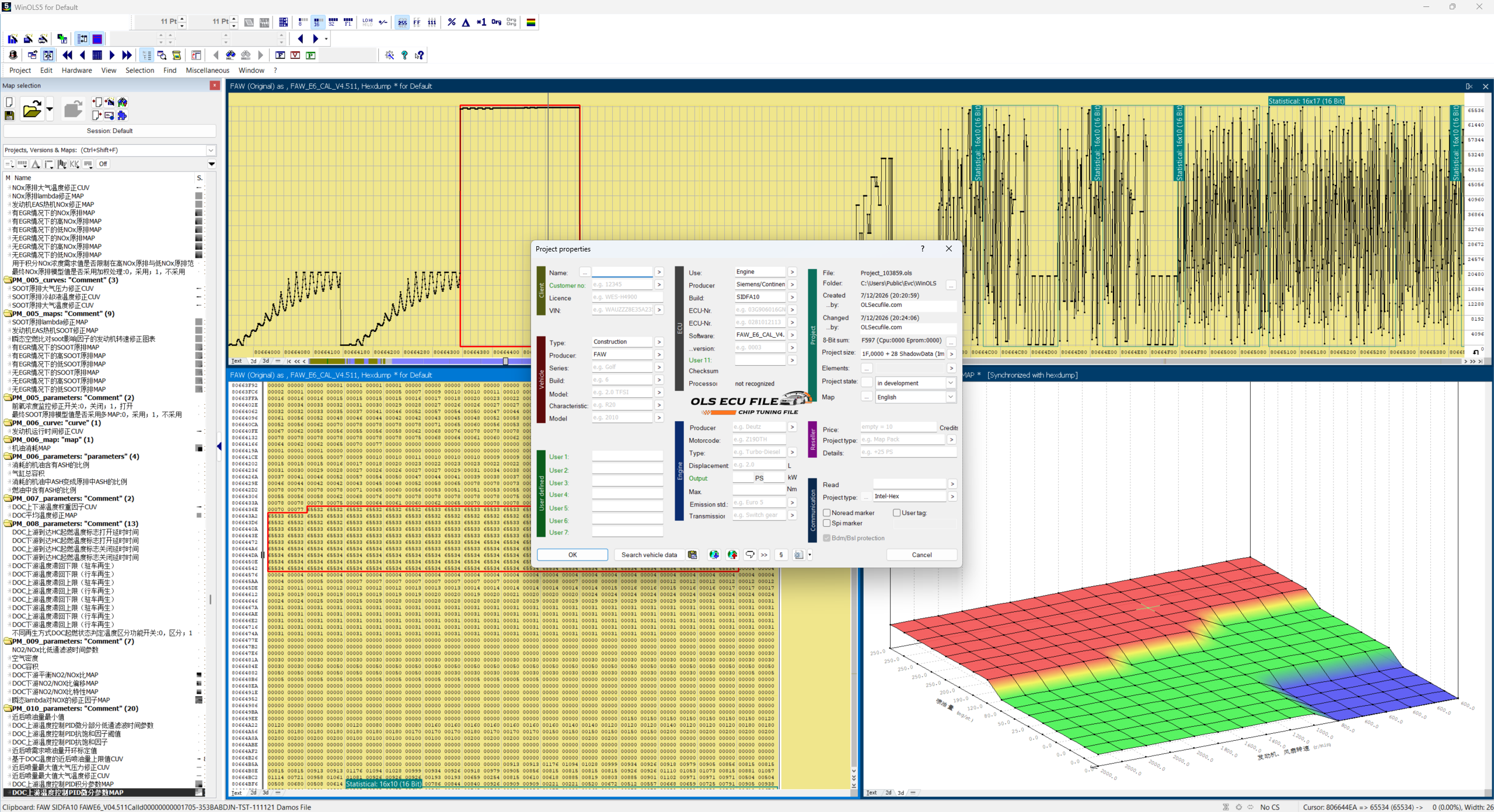1494x812 pixels.
Task: Select the hexadecimal FF display icon
Action: [x=417, y=22]
